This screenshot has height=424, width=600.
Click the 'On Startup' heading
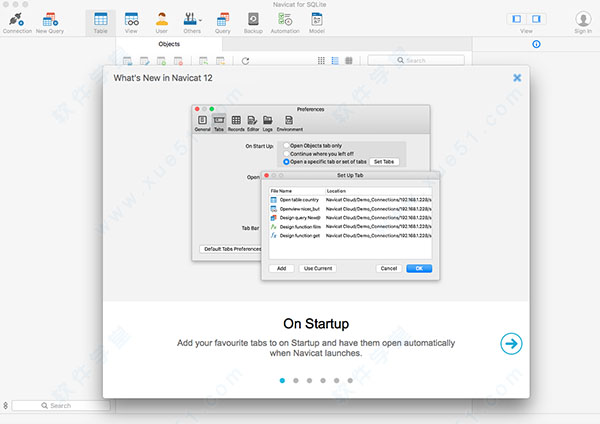[x=316, y=324]
